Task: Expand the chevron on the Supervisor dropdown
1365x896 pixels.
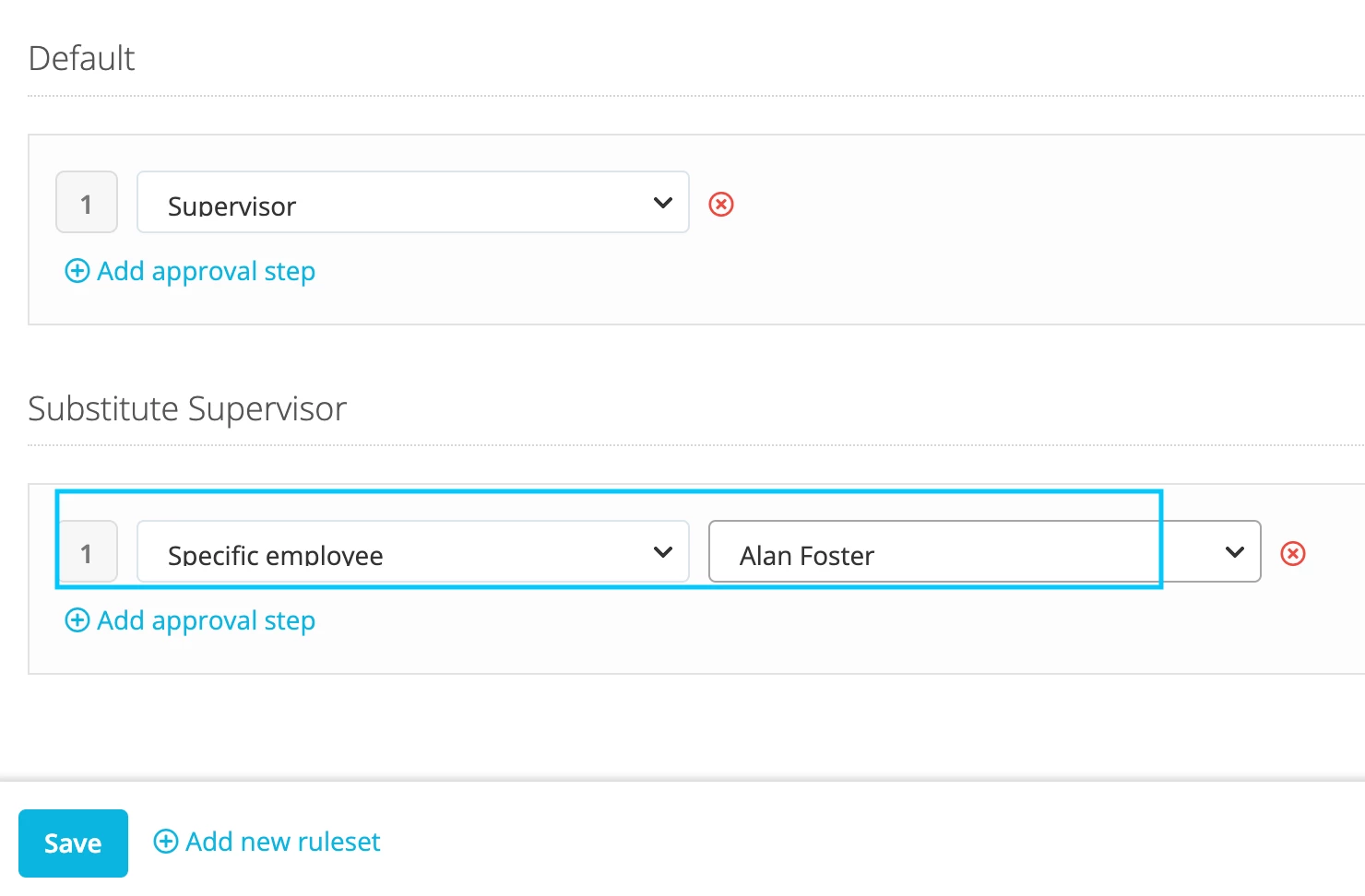Action: tap(663, 203)
